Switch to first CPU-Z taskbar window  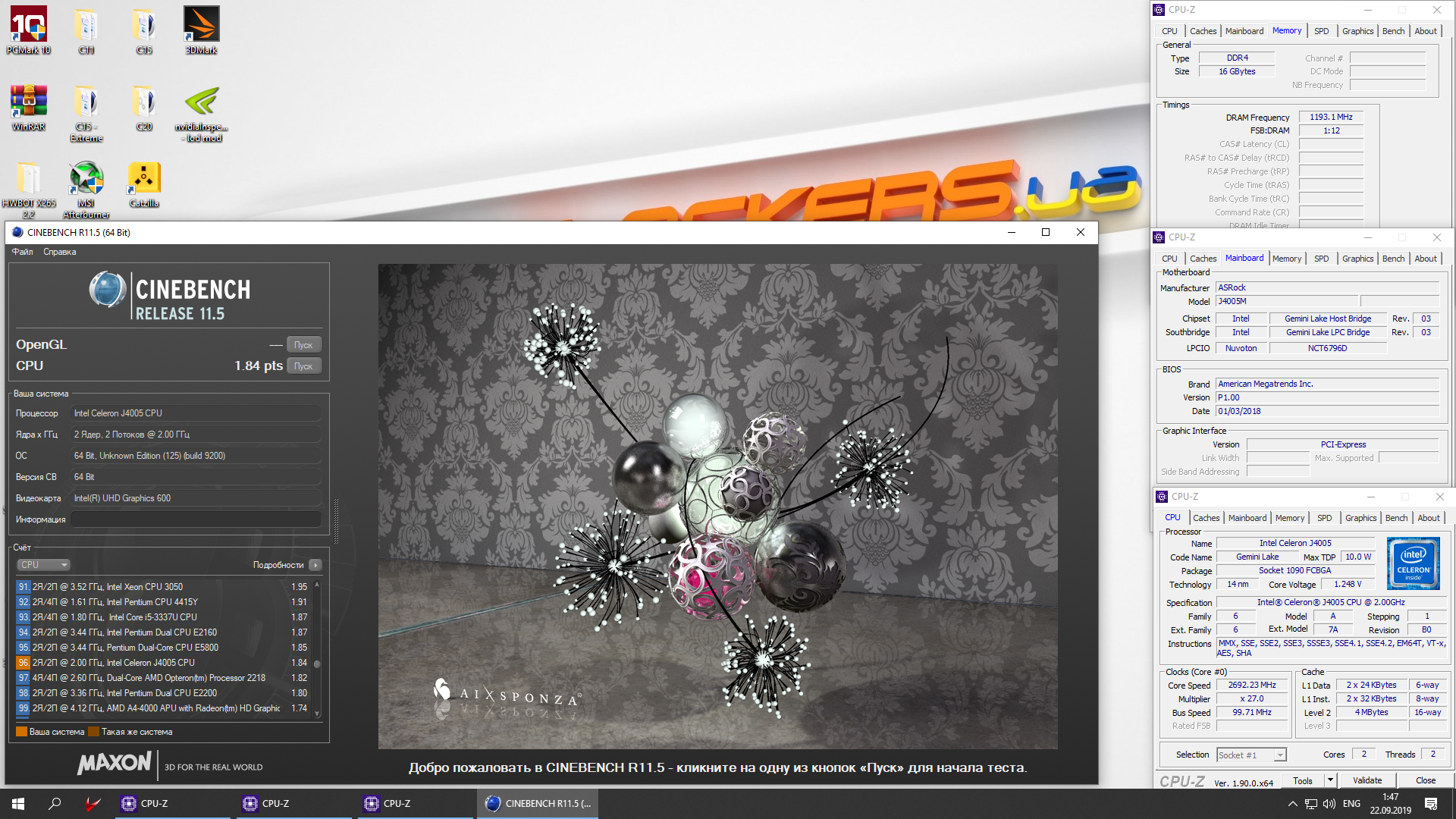(x=173, y=804)
